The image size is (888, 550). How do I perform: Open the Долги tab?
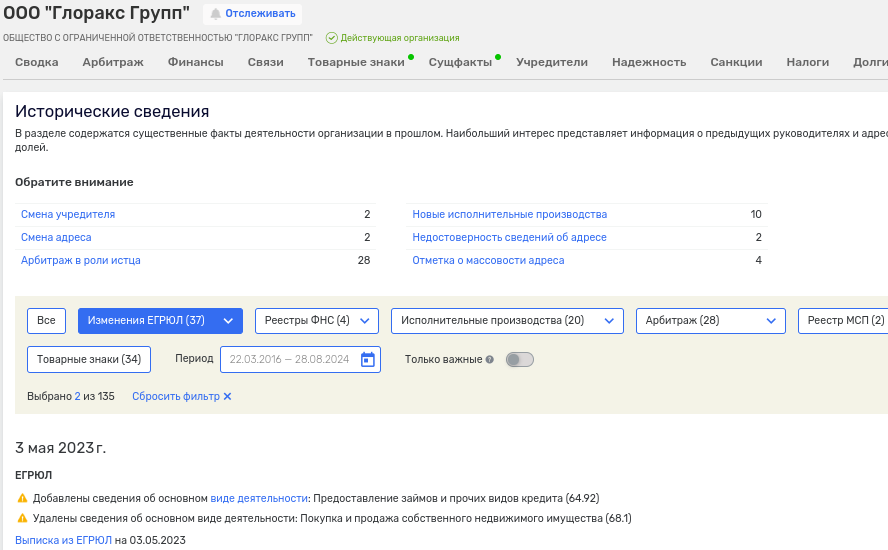[x=870, y=62]
